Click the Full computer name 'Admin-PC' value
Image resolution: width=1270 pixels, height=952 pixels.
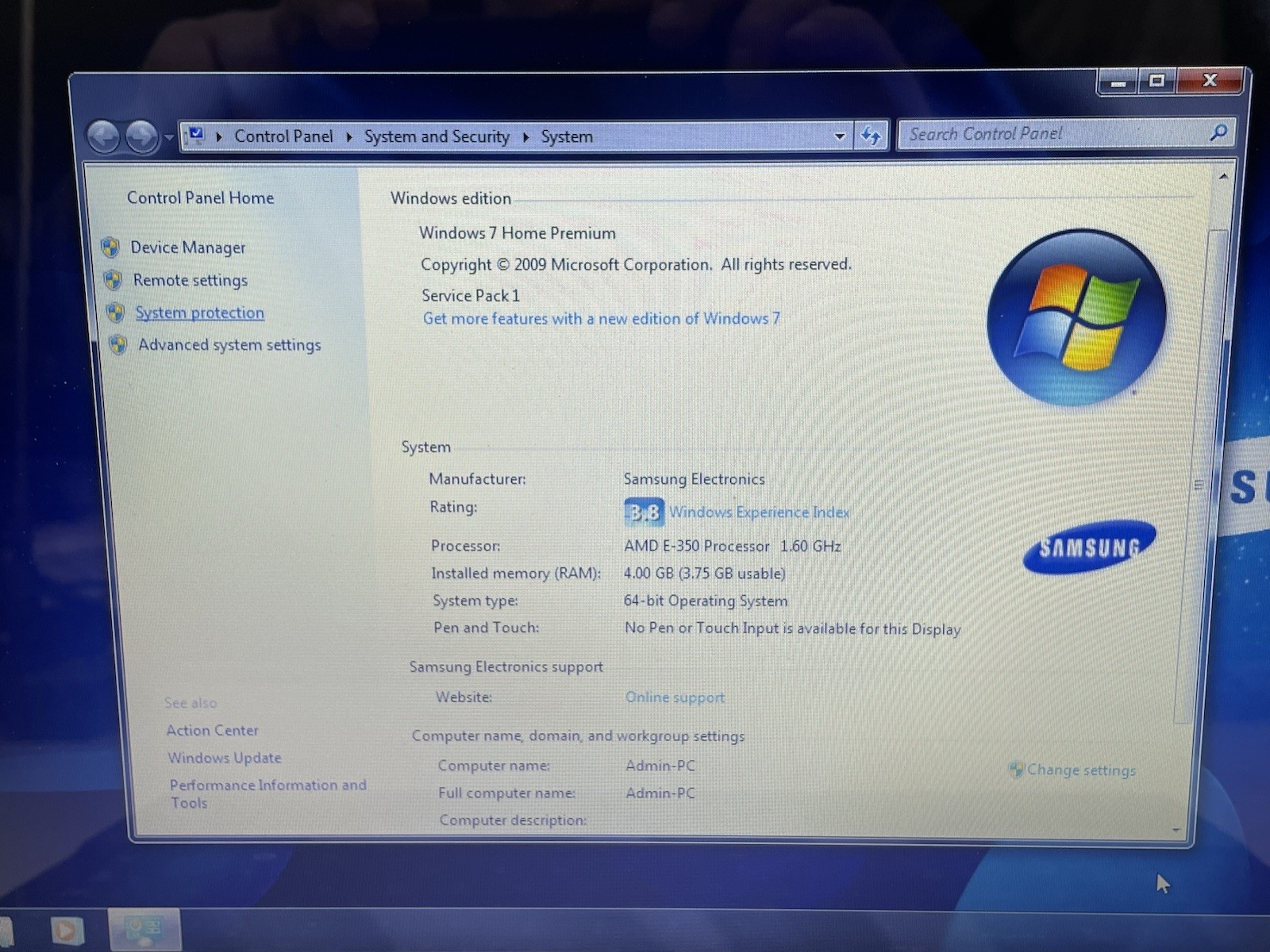point(660,793)
